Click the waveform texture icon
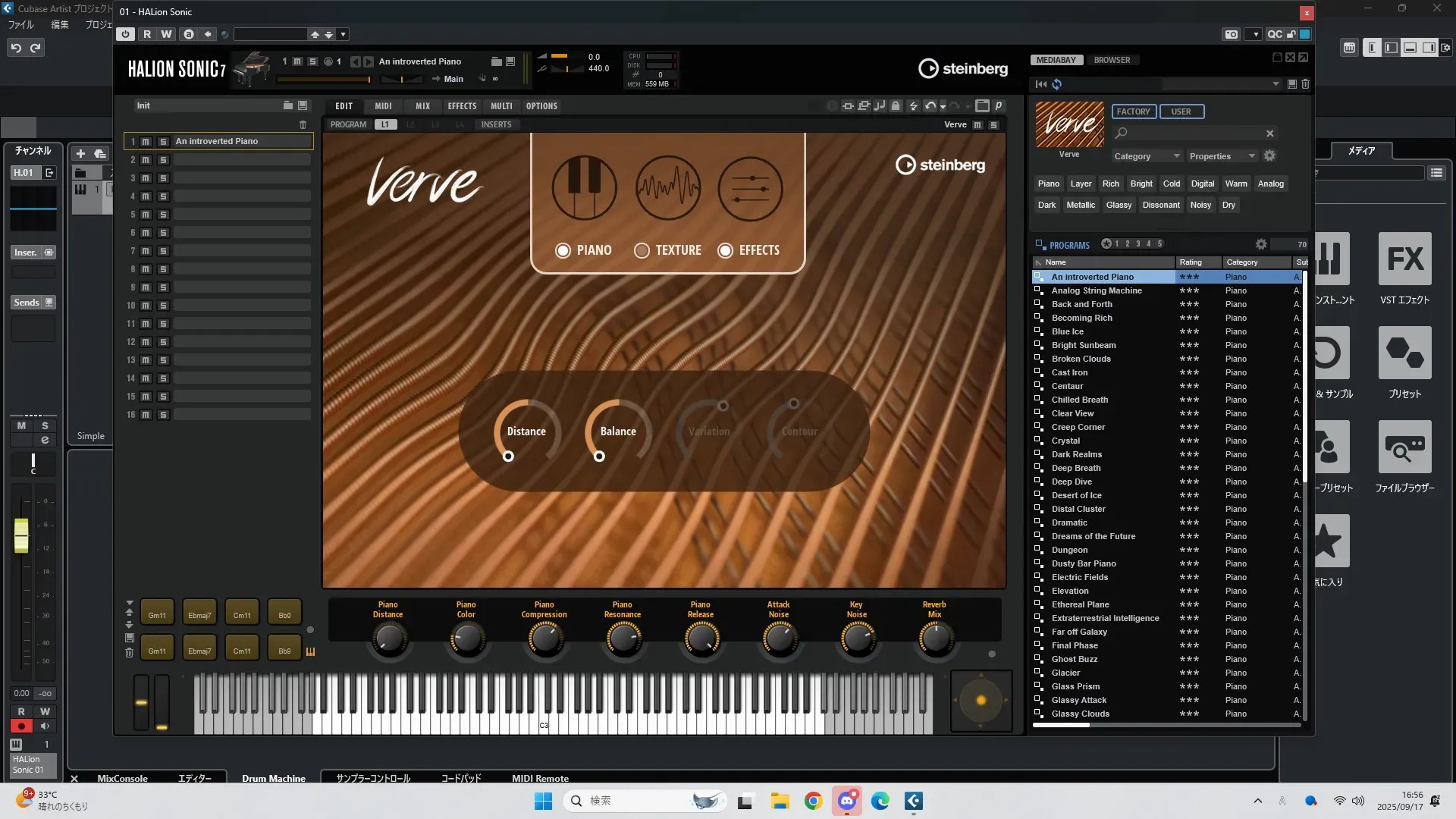 pos(667,187)
